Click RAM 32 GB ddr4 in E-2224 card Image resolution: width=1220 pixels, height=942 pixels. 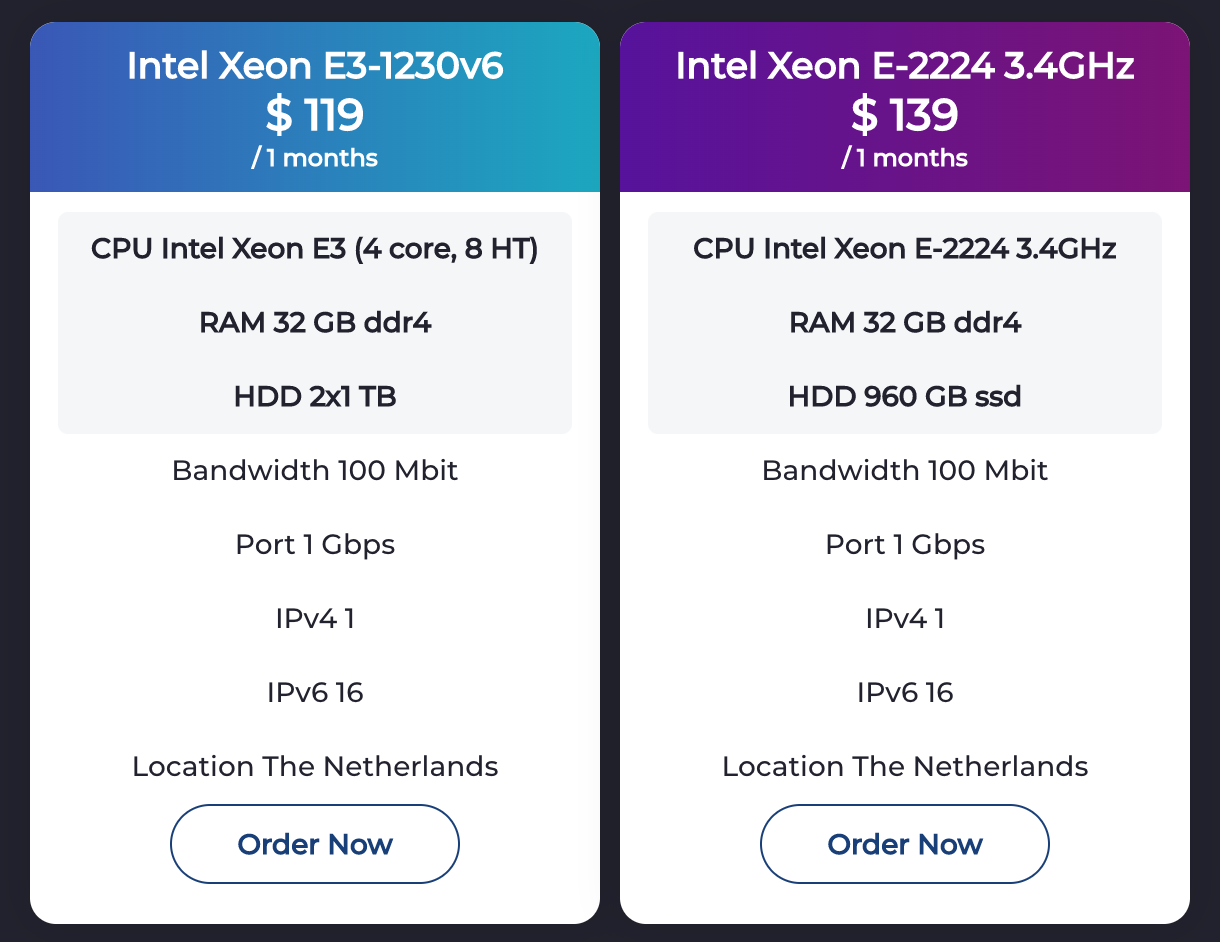coord(905,323)
